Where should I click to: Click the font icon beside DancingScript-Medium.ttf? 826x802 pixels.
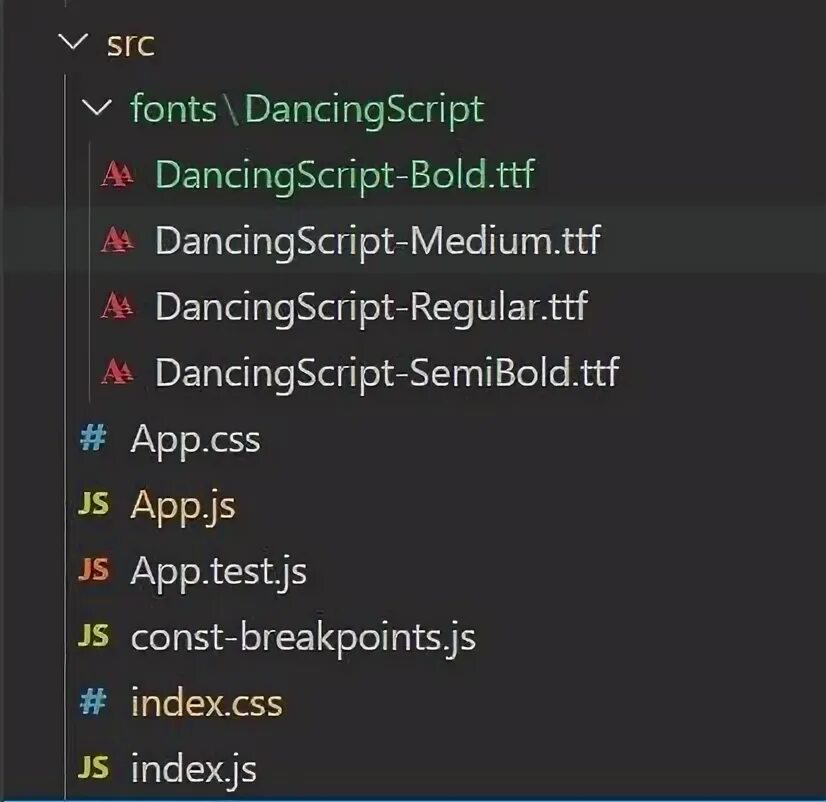coord(117,240)
